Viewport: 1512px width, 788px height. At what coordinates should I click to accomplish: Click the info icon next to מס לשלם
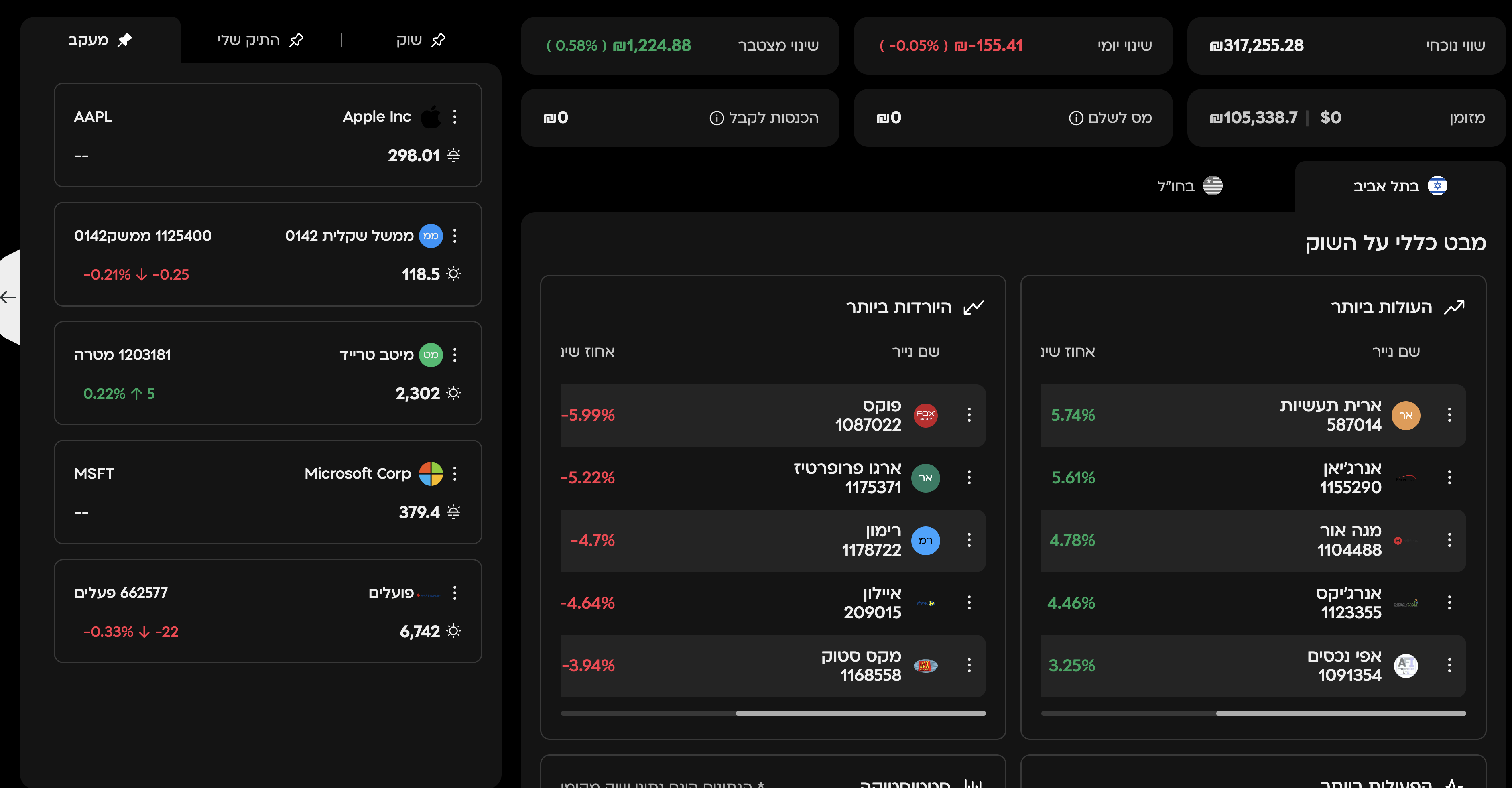coord(1076,118)
